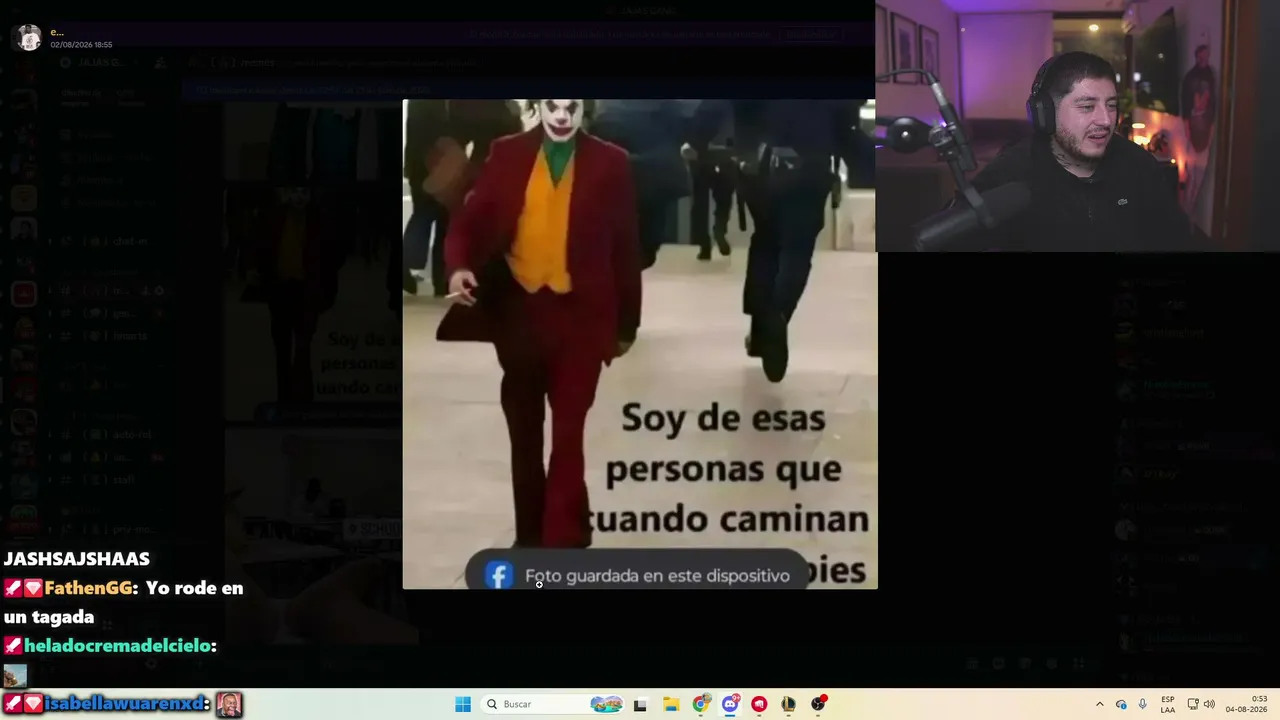Click the poster's avatar in image viewer
This screenshot has height=720, width=1280.
30,38
